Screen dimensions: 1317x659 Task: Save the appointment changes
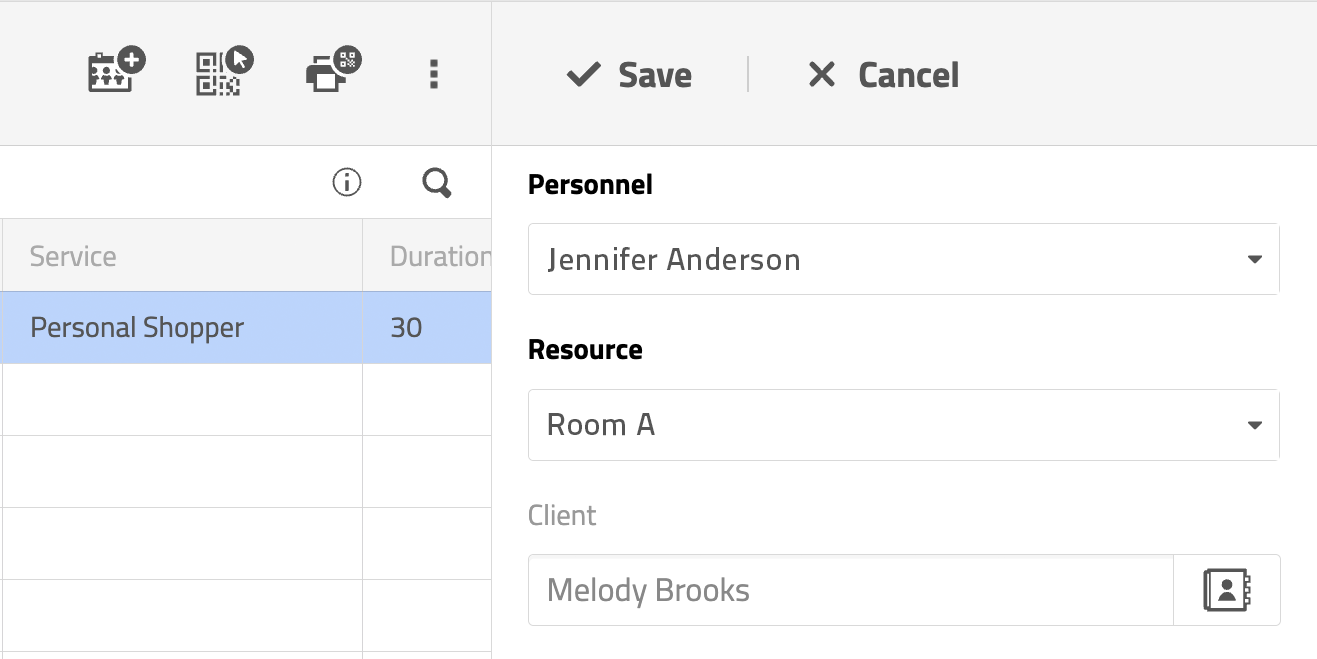[630, 75]
